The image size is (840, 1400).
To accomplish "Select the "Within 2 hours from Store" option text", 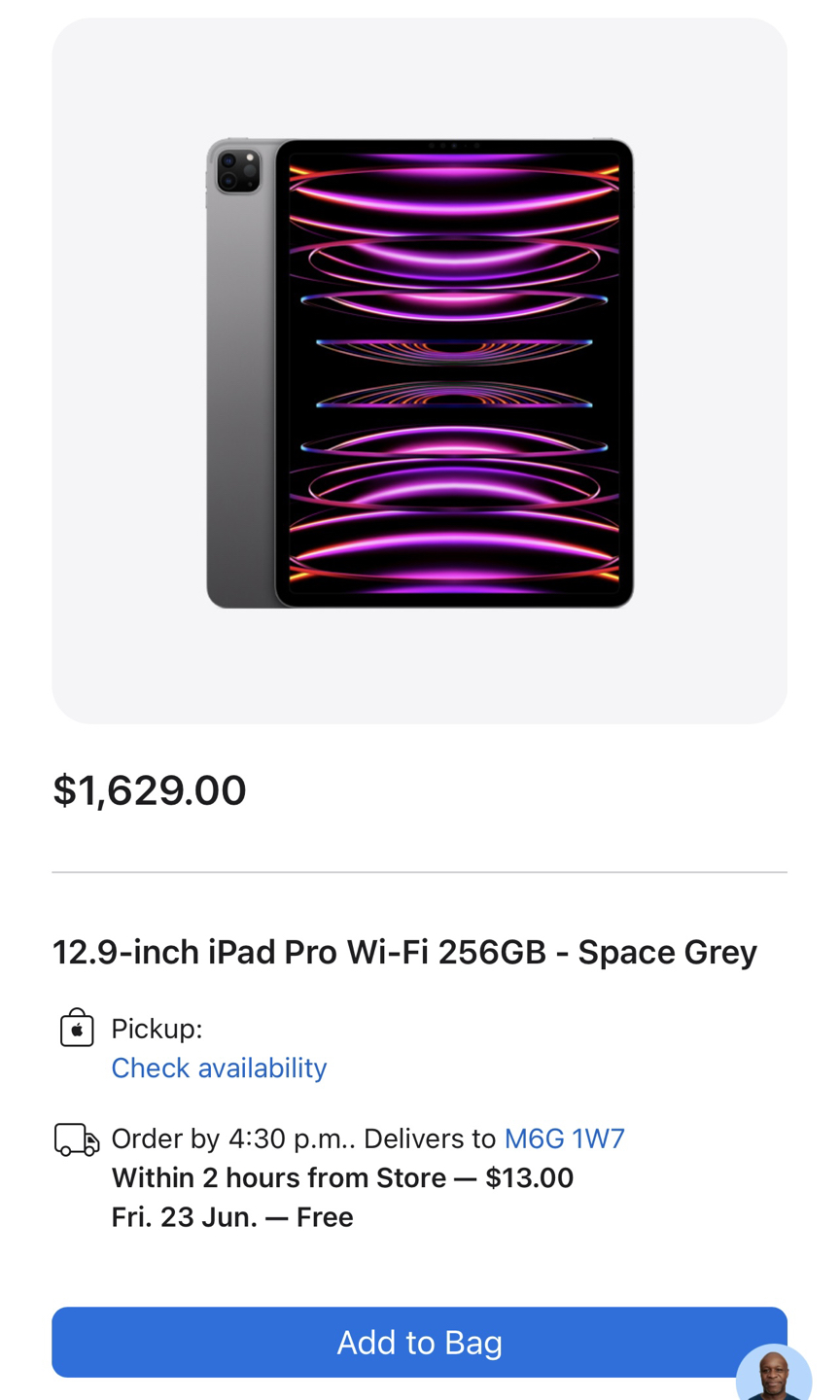I will pos(278,1178).
